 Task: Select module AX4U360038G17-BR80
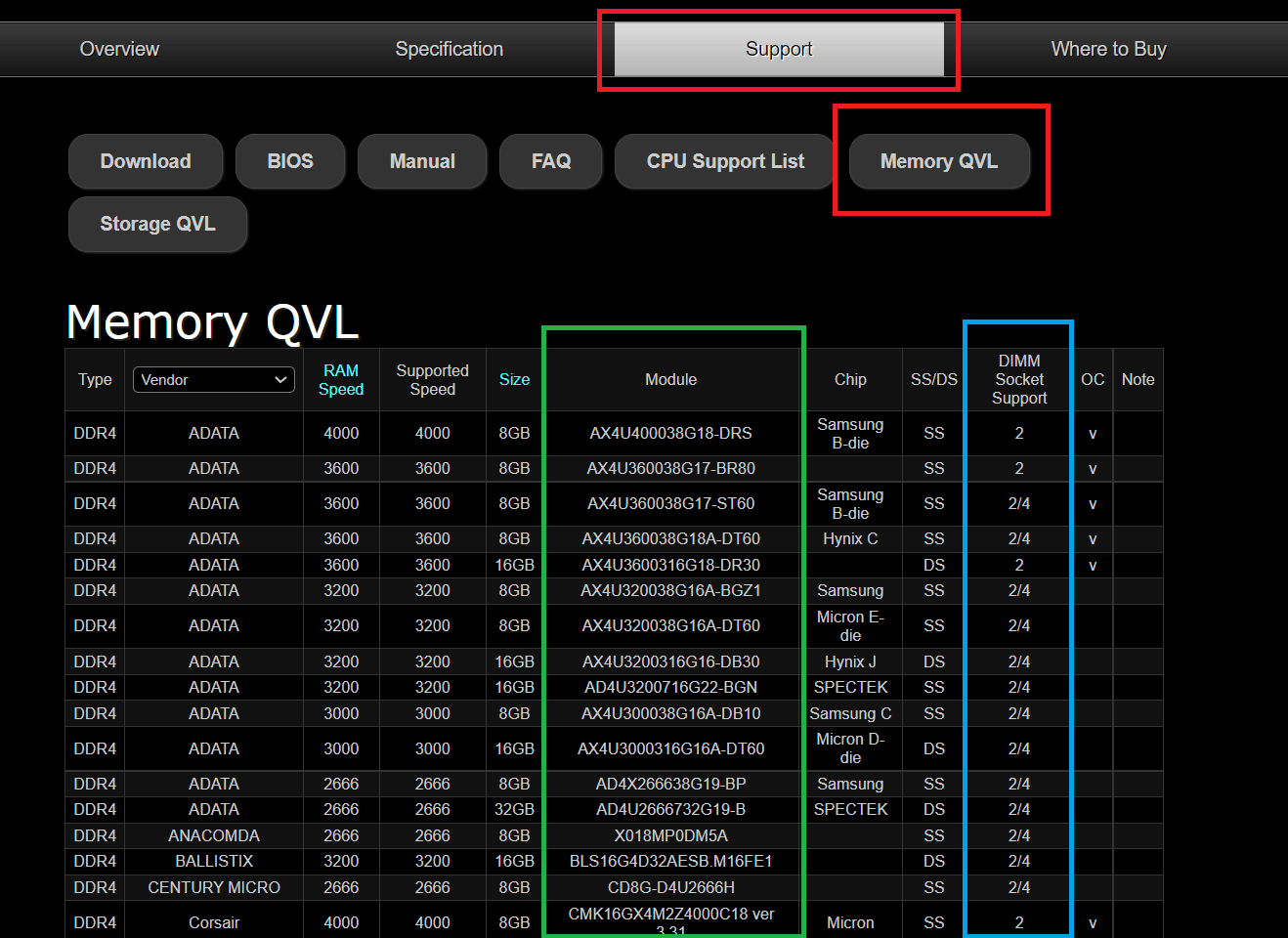pyautogui.click(x=670, y=468)
